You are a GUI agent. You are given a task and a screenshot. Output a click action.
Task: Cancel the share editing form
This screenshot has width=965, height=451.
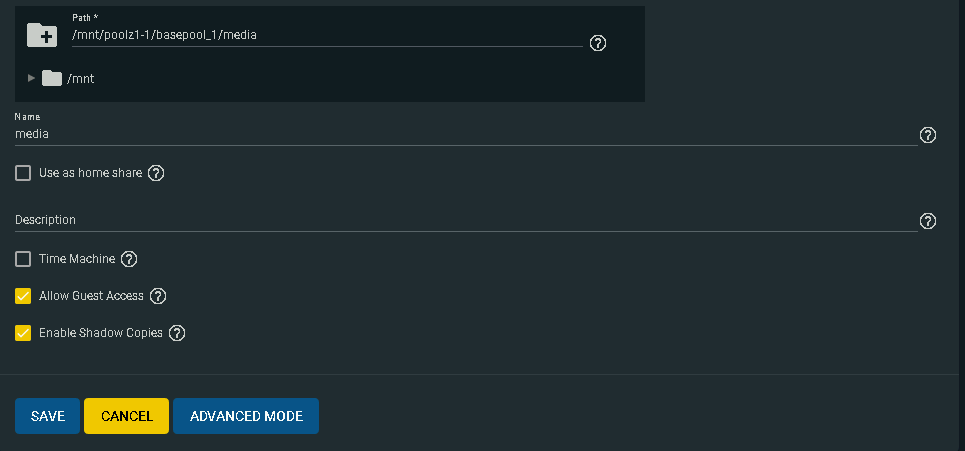[x=126, y=416]
